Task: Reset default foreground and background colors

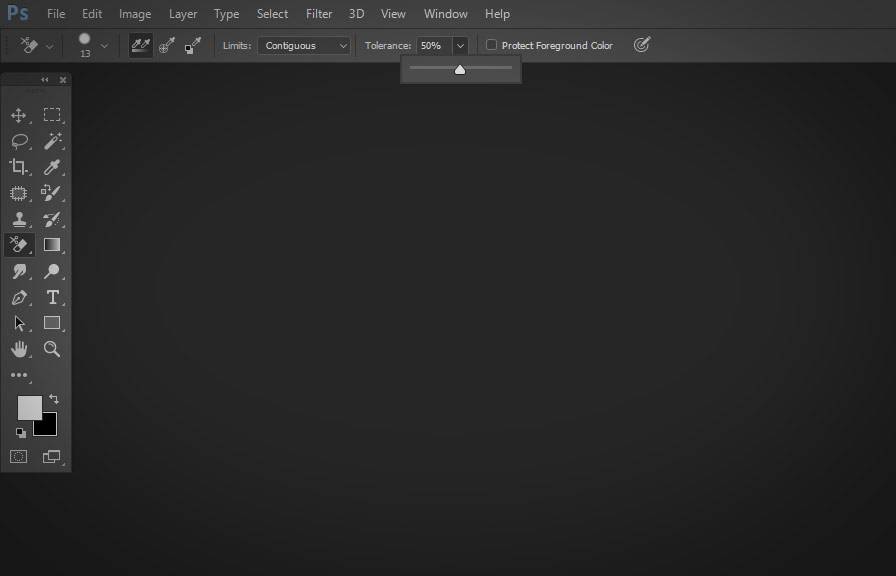Action: coord(21,433)
